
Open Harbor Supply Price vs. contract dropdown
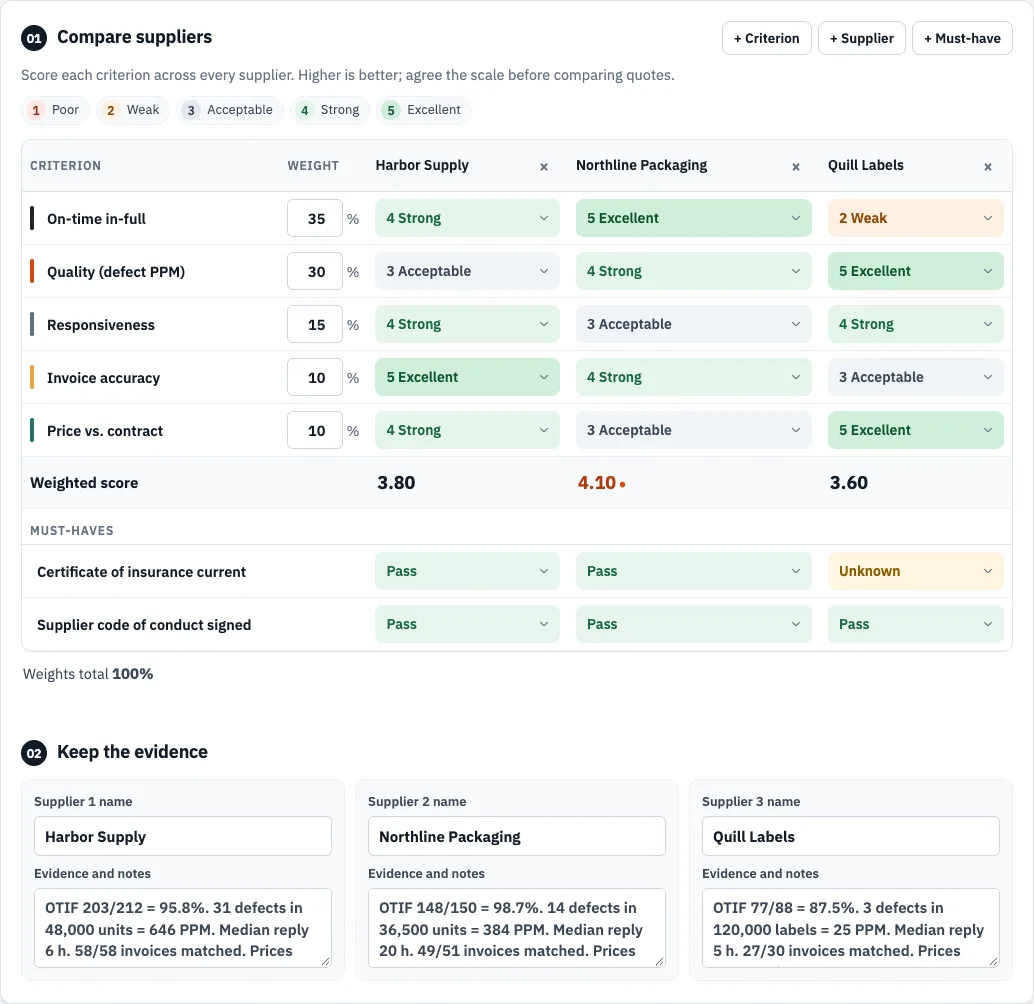[x=467, y=430]
